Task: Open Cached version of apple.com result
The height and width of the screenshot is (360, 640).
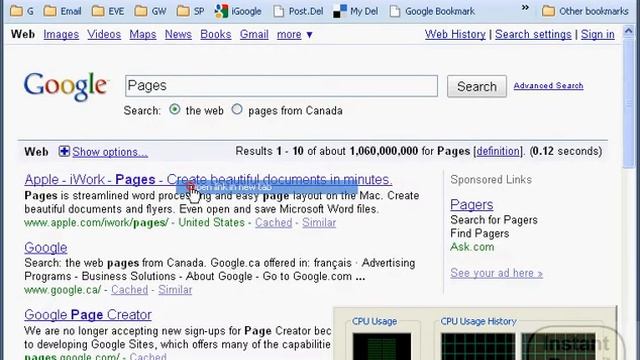Action: (x=273, y=222)
